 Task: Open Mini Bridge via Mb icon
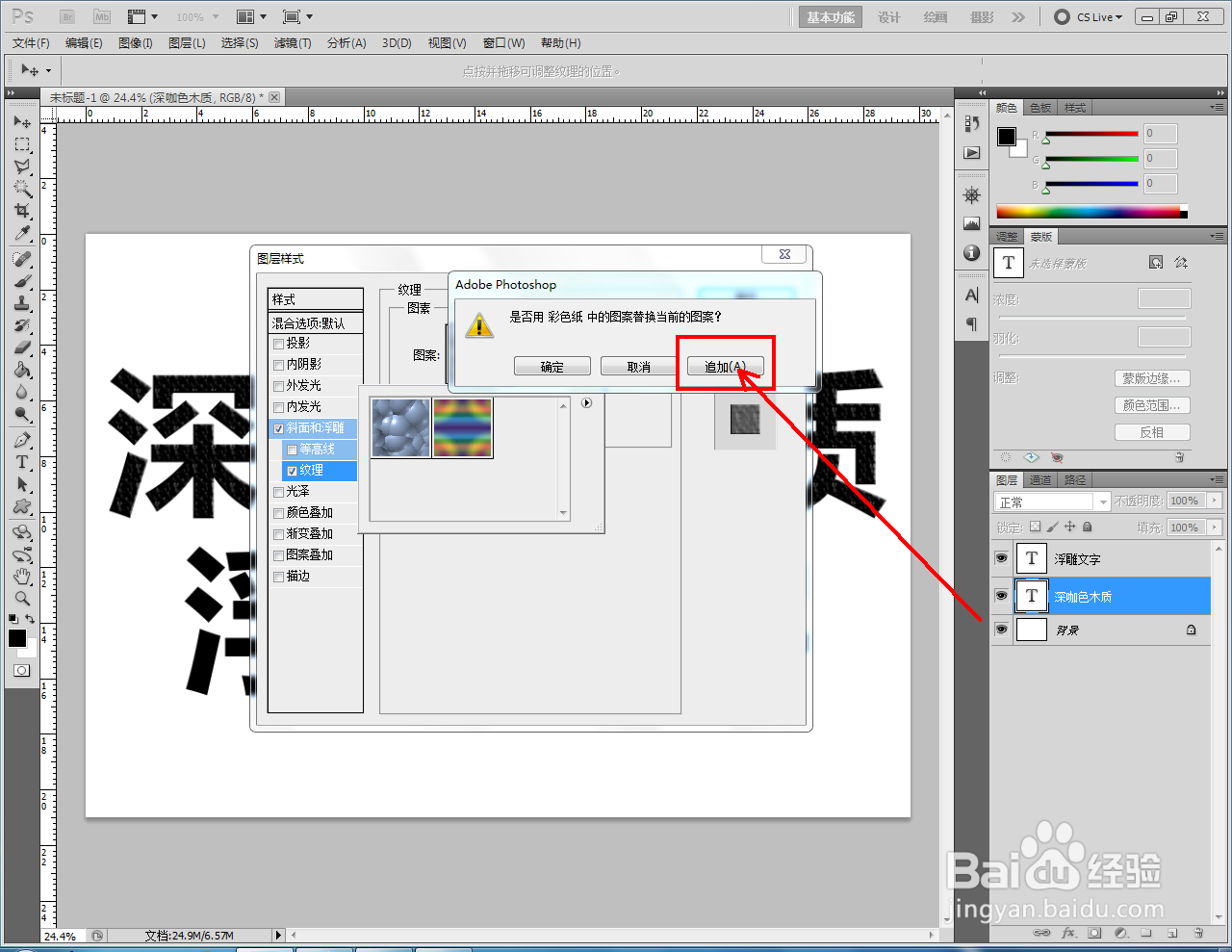[x=101, y=16]
